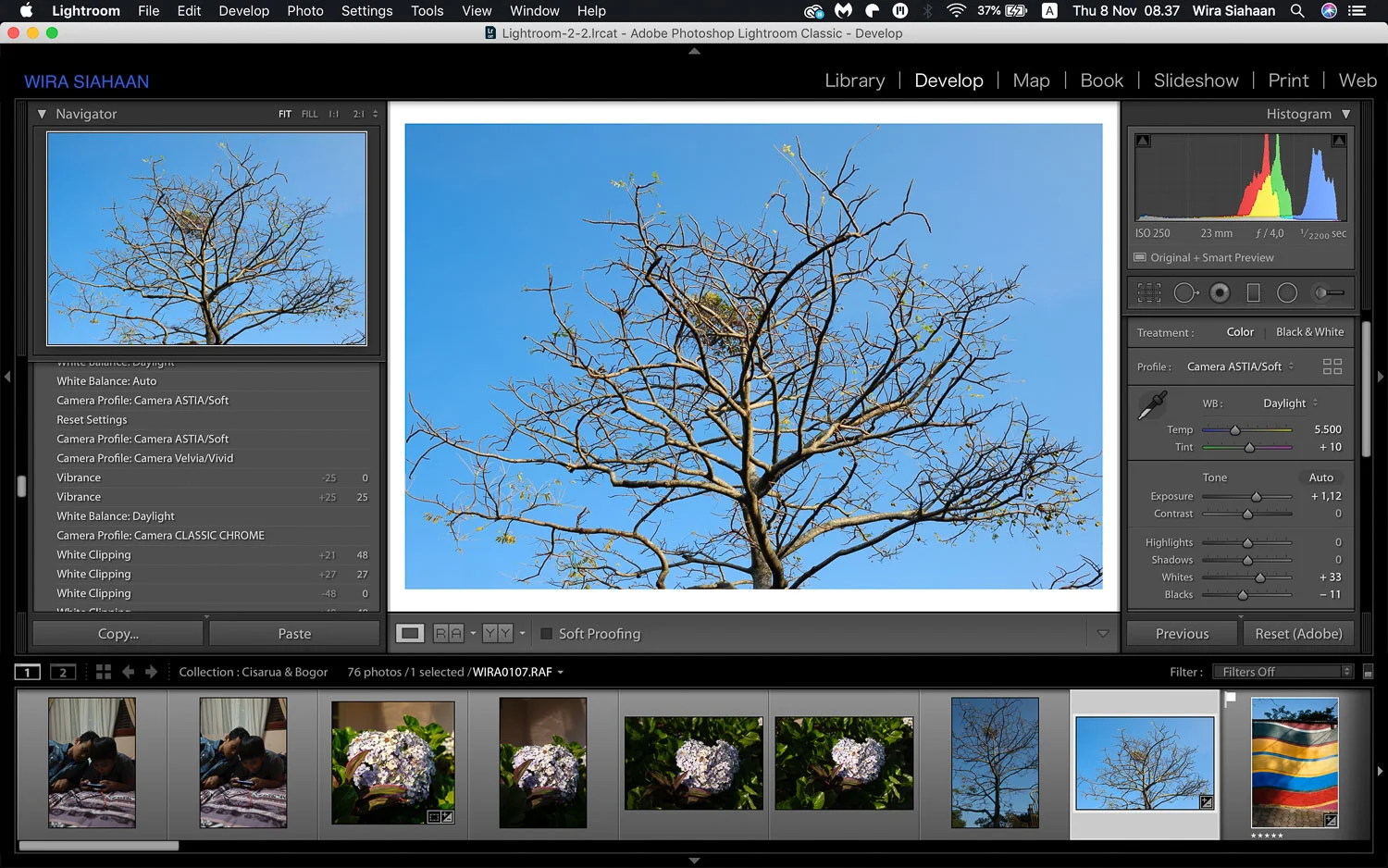Click the Whites slider handle
Viewport: 1388px width, 868px height.
pos(1259,577)
